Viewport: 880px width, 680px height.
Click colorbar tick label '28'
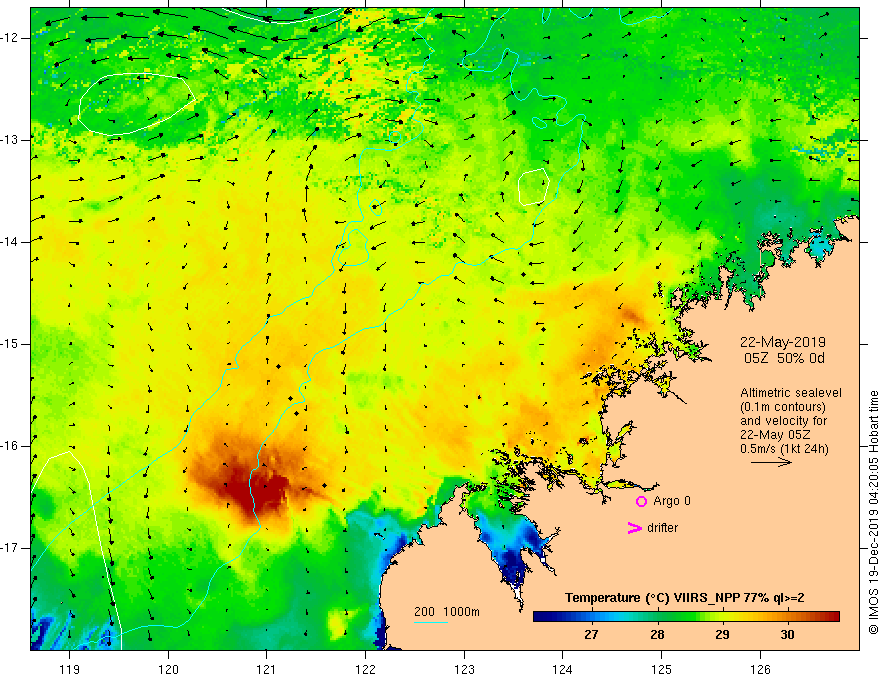click(657, 635)
